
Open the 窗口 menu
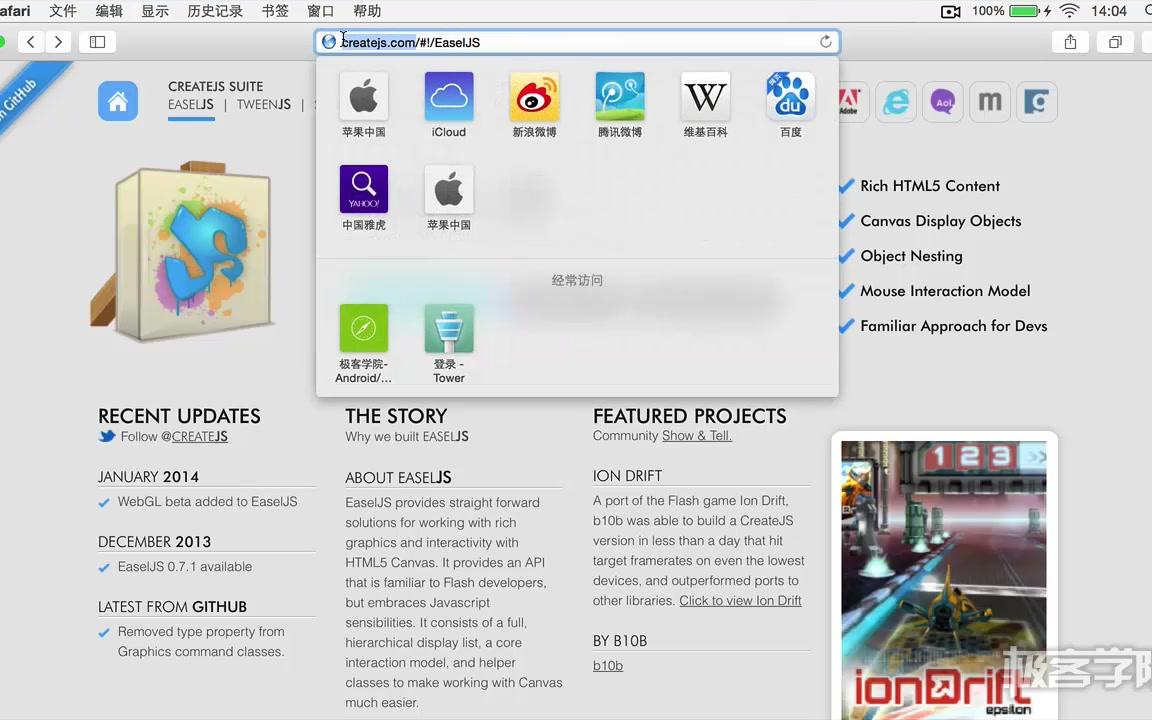[320, 11]
